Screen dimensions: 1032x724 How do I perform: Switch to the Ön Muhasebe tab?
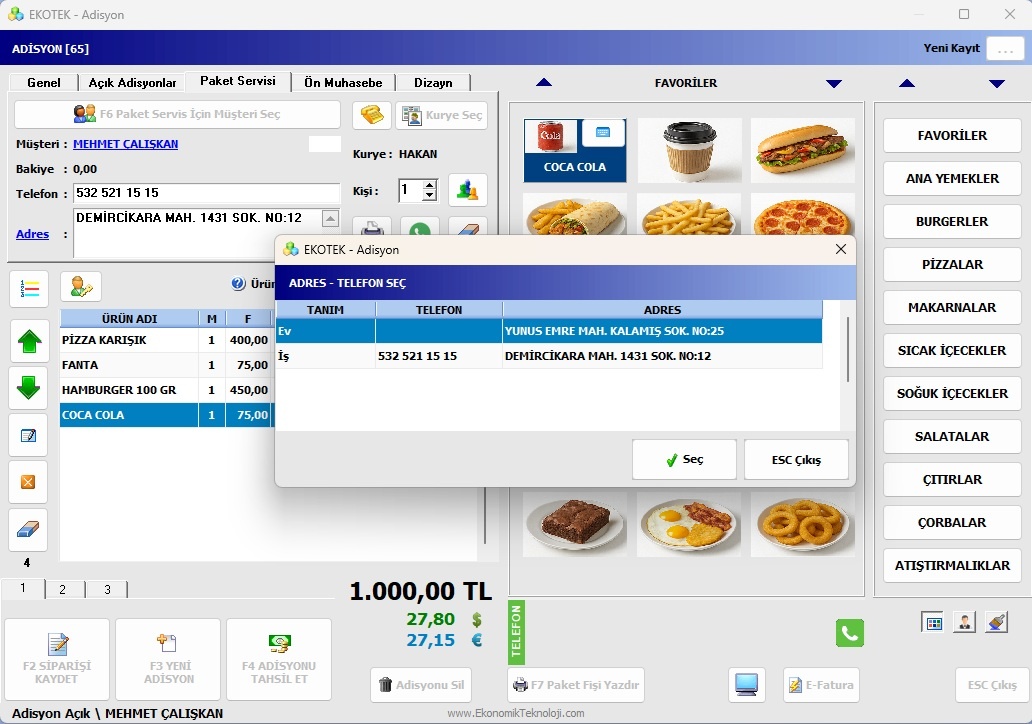tap(343, 82)
